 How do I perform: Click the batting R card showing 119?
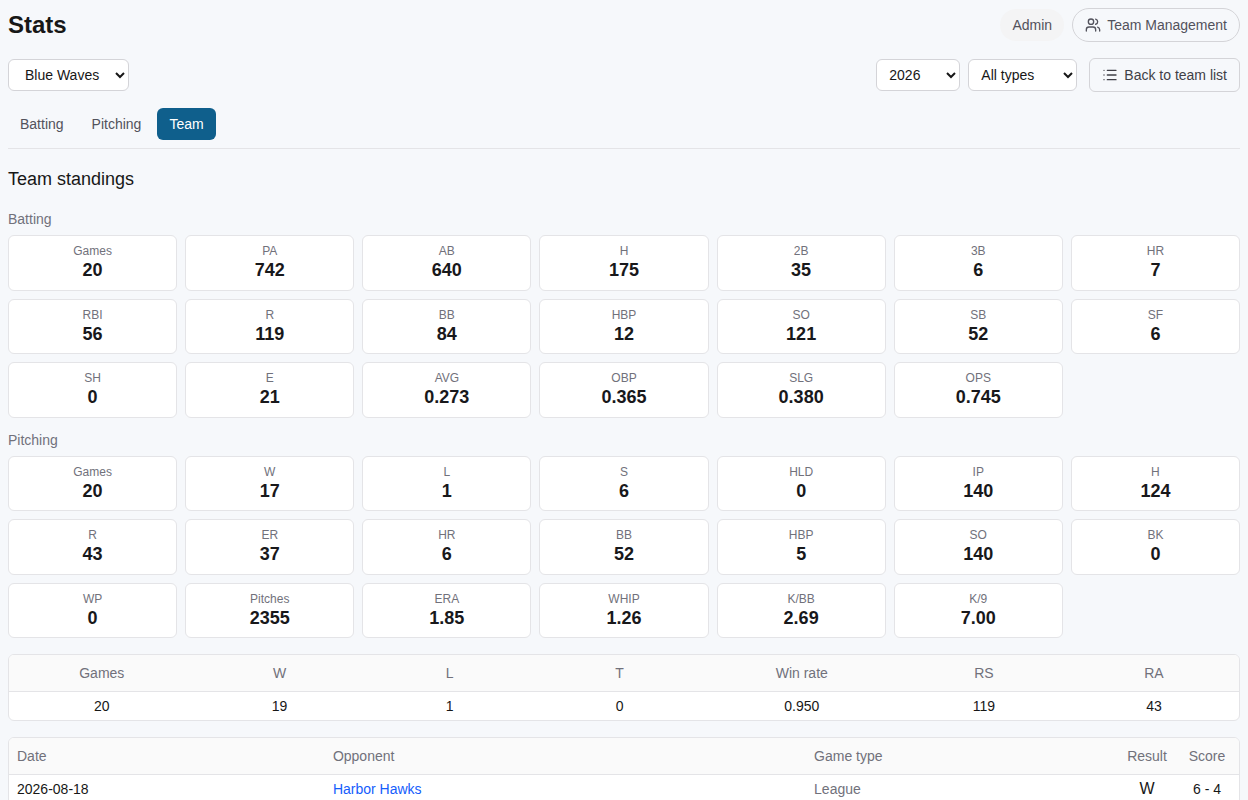point(270,326)
